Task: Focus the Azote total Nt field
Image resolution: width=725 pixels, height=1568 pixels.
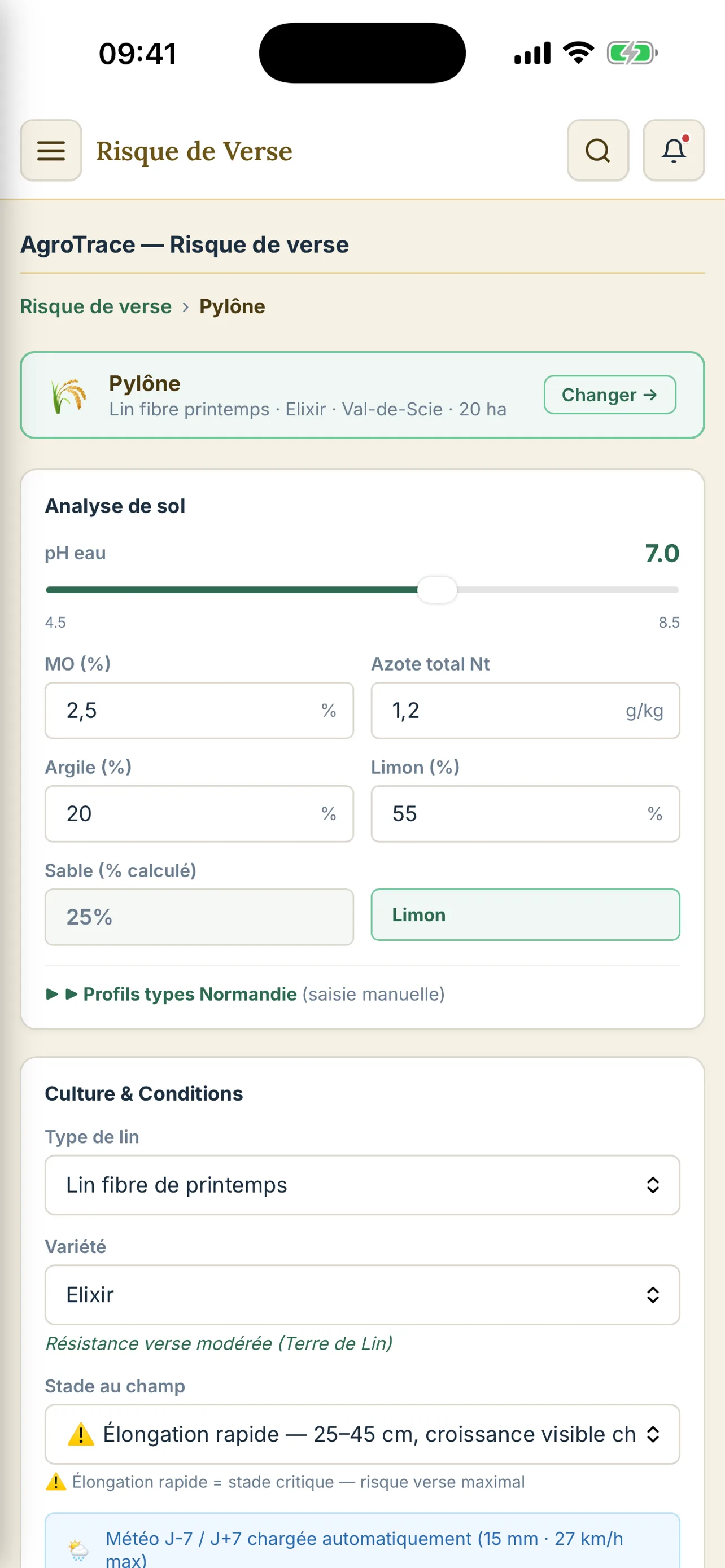Action: coord(525,711)
